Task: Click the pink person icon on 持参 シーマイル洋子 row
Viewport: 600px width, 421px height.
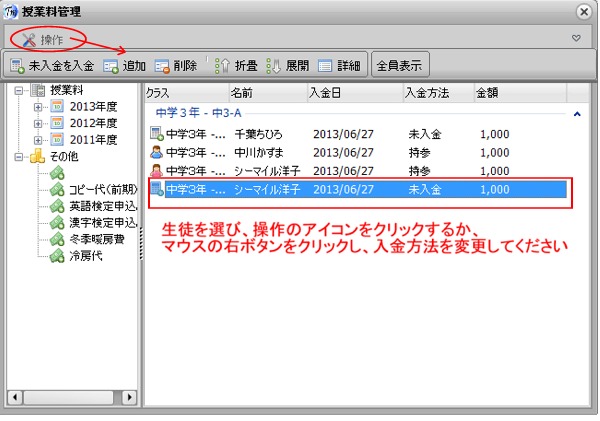Action: (157, 170)
